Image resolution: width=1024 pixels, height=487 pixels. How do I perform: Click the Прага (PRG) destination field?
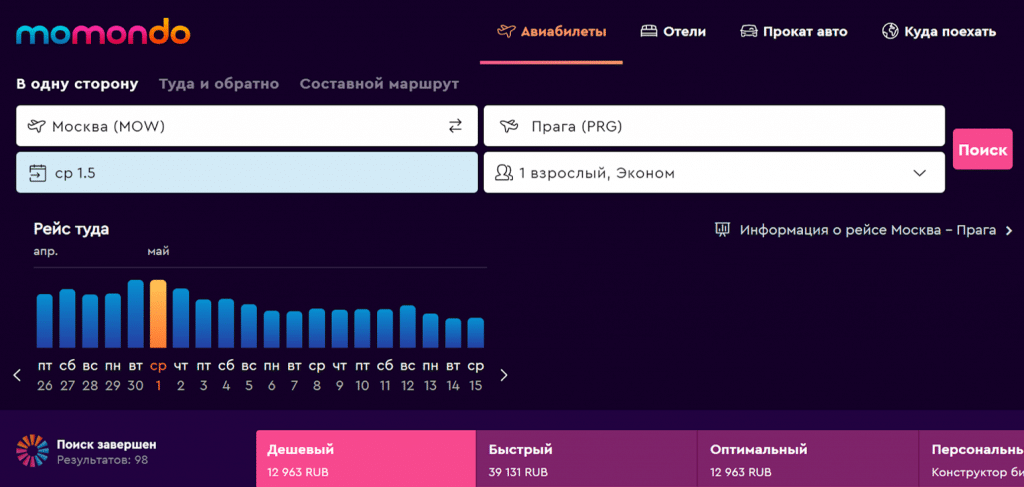[714, 126]
